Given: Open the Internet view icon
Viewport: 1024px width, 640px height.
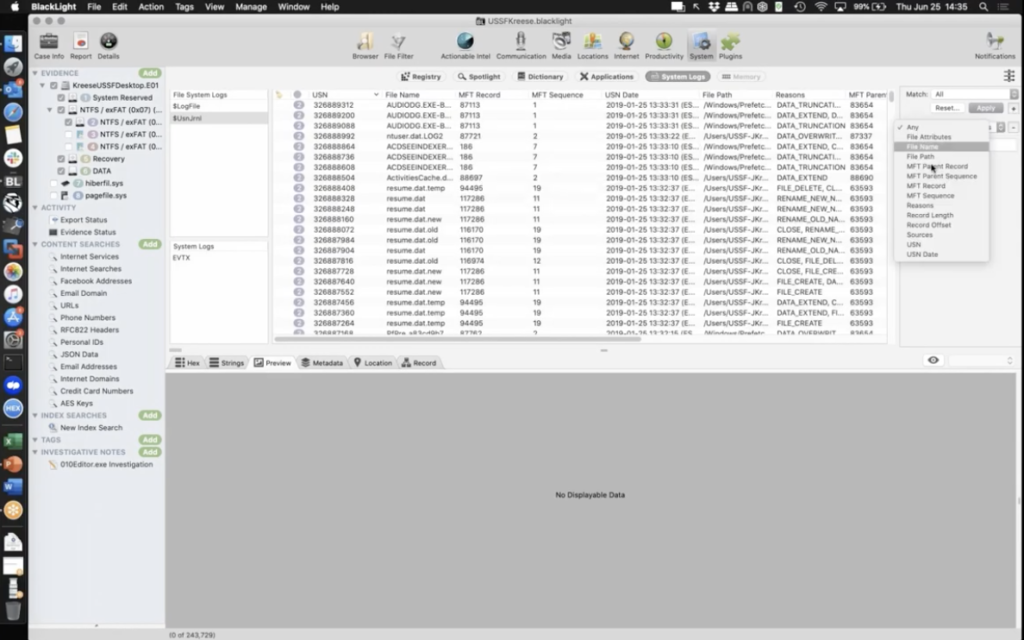Looking at the screenshot, I should [626, 42].
